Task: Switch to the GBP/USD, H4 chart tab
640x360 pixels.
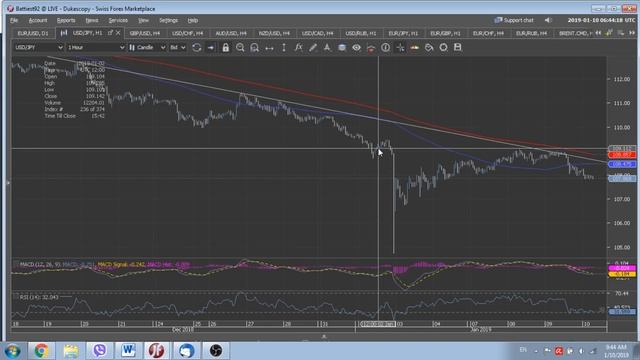Action: (144, 33)
